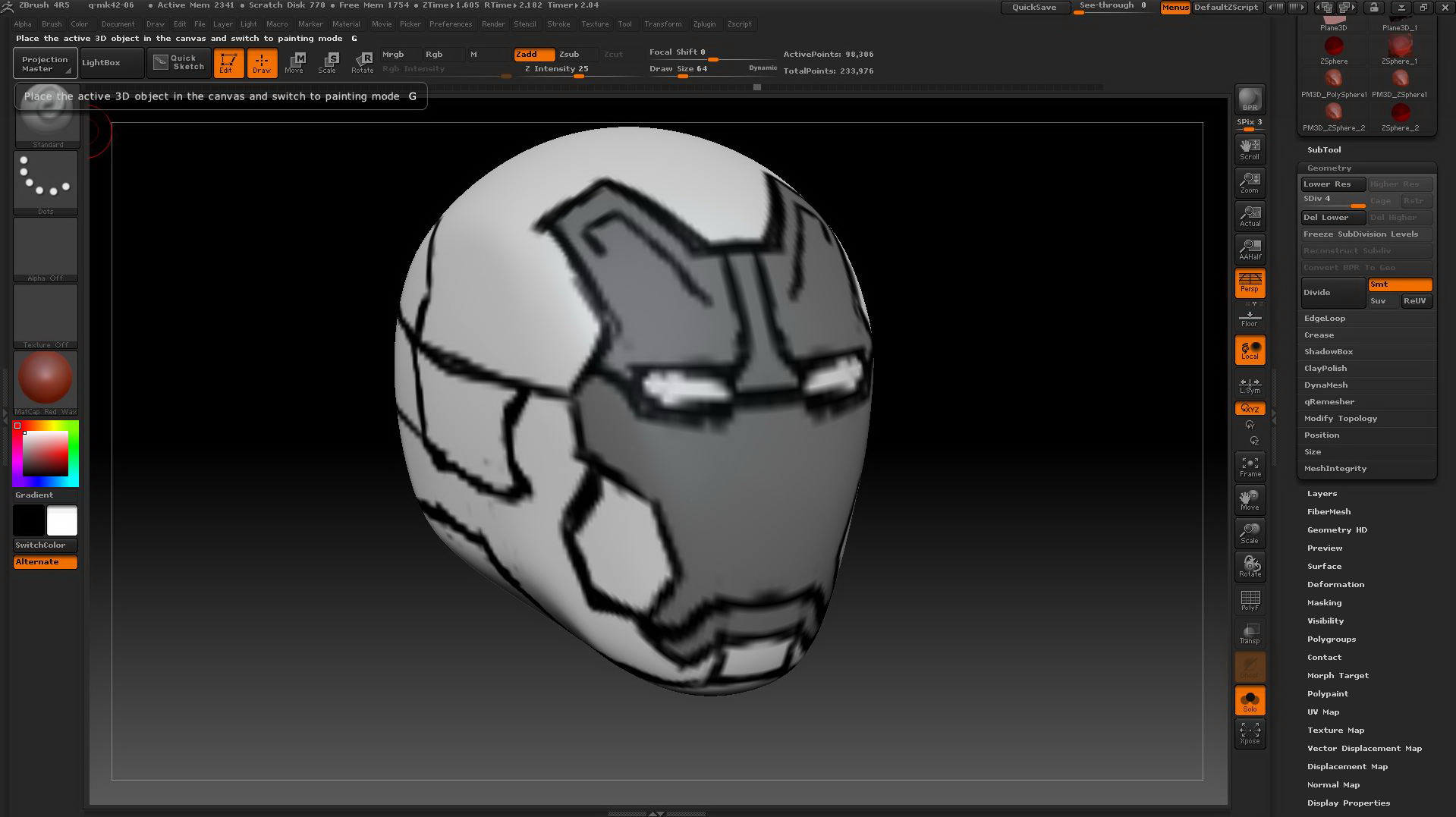Image resolution: width=1456 pixels, height=817 pixels.
Task: Toggle Perspective view
Action: click(1250, 282)
